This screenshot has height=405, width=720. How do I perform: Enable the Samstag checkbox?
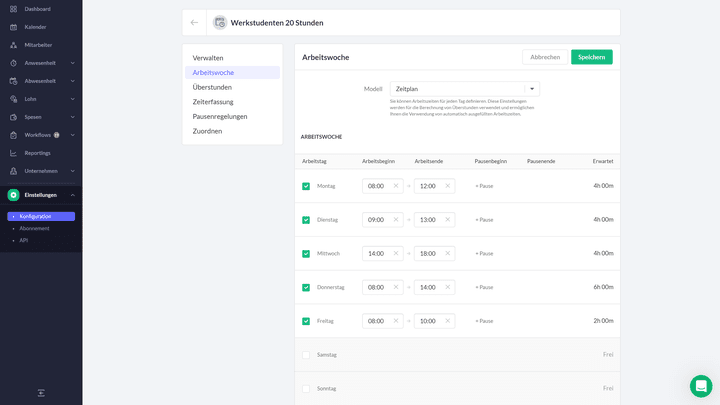[306, 355]
